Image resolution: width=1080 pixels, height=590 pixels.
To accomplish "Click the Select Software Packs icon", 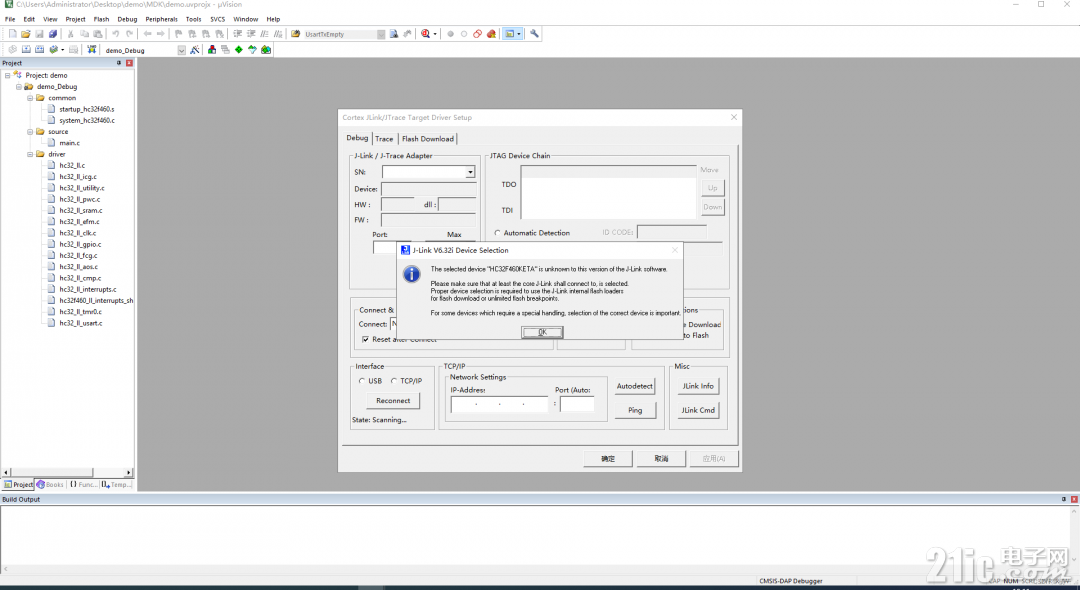I will coord(252,50).
